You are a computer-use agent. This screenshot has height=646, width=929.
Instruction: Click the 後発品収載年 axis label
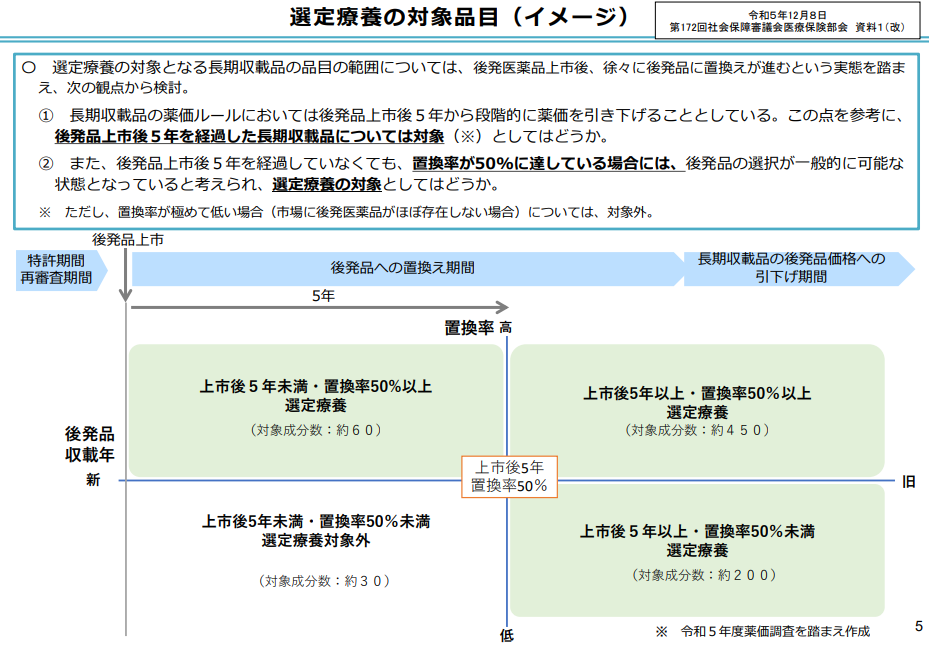pyautogui.click(x=90, y=444)
